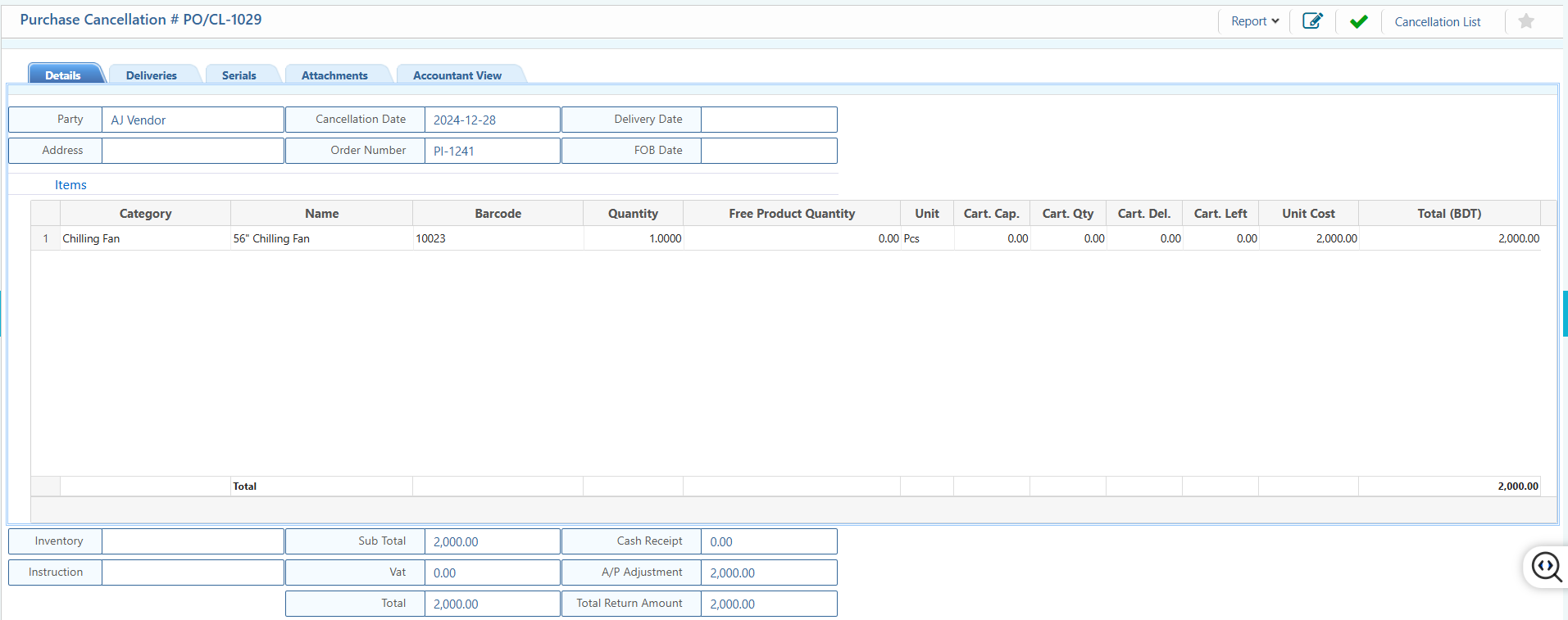
Task: Open the magnifier code search icon
Action: 1547,567
